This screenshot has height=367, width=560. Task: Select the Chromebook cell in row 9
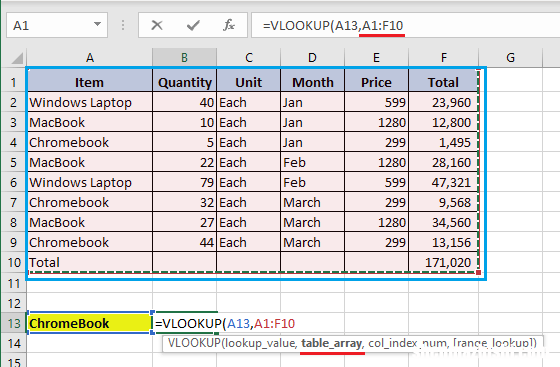tap(90, 242)
